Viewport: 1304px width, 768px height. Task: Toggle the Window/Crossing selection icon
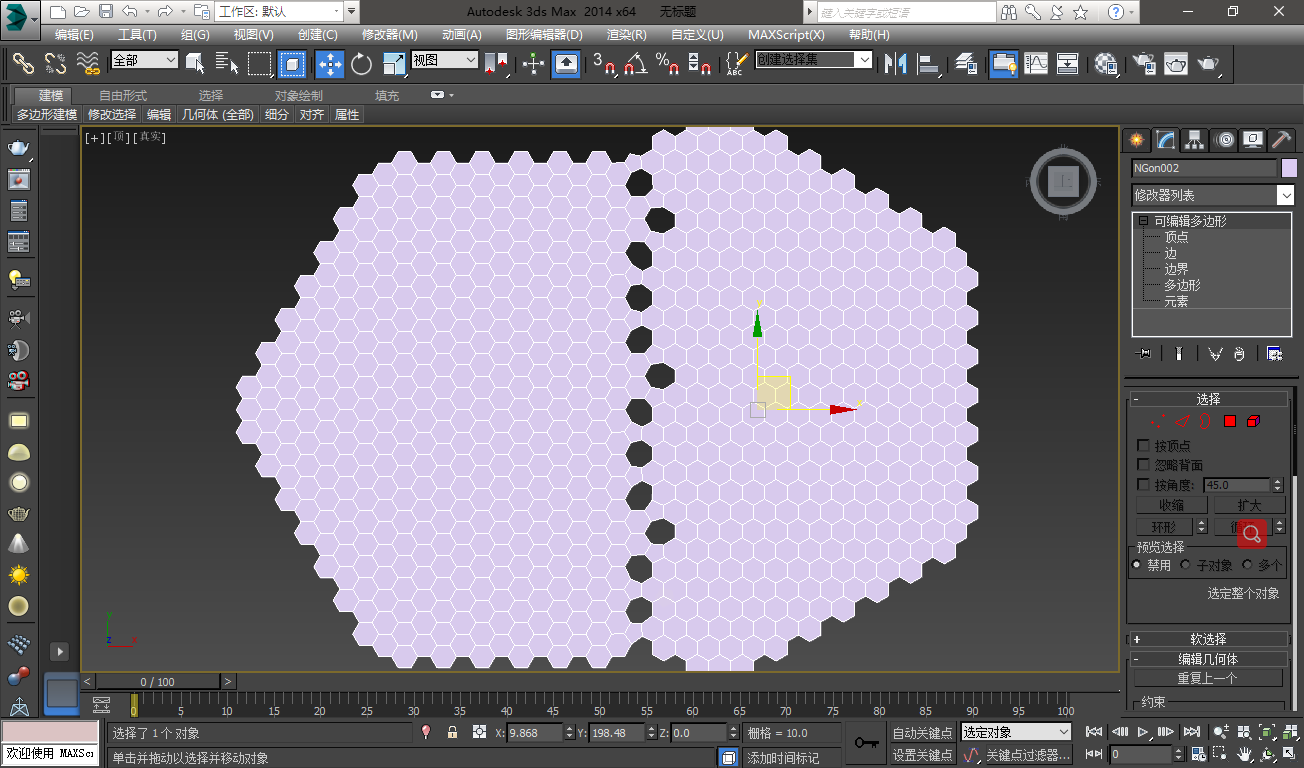(293, 63)
